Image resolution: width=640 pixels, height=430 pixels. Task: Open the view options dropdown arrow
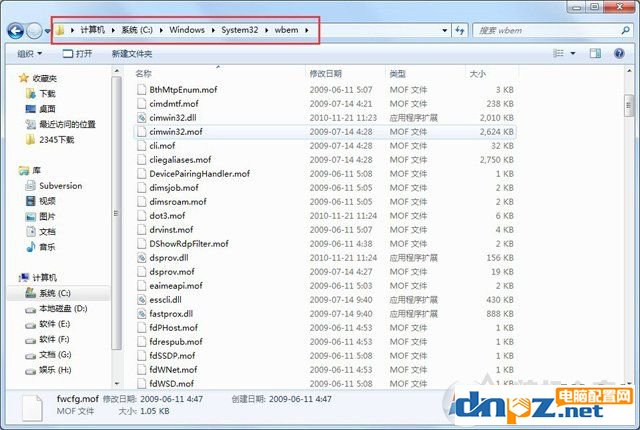pyautogui.click(x=573, y=53)
